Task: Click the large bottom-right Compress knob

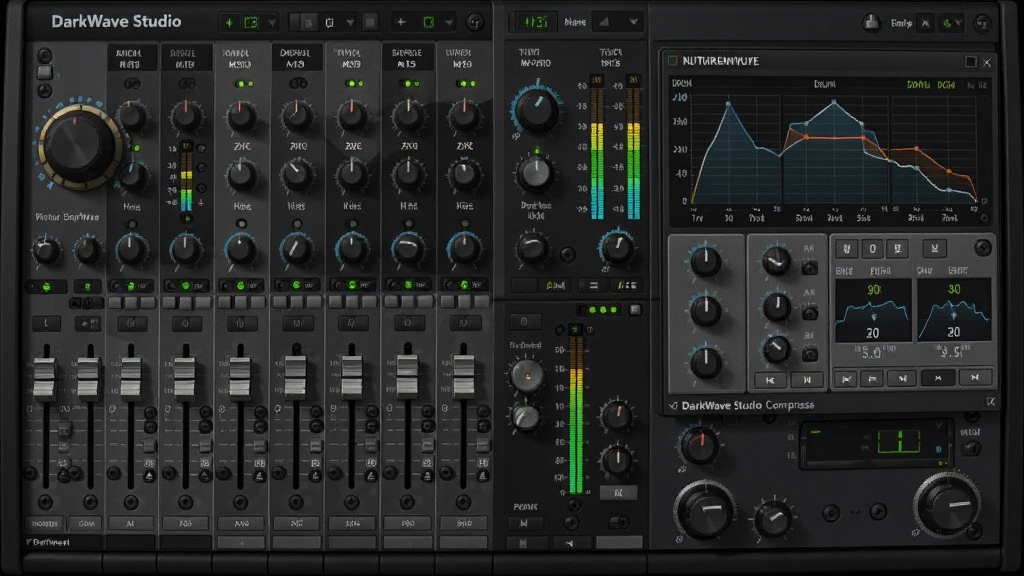Action: coord(948,505)
